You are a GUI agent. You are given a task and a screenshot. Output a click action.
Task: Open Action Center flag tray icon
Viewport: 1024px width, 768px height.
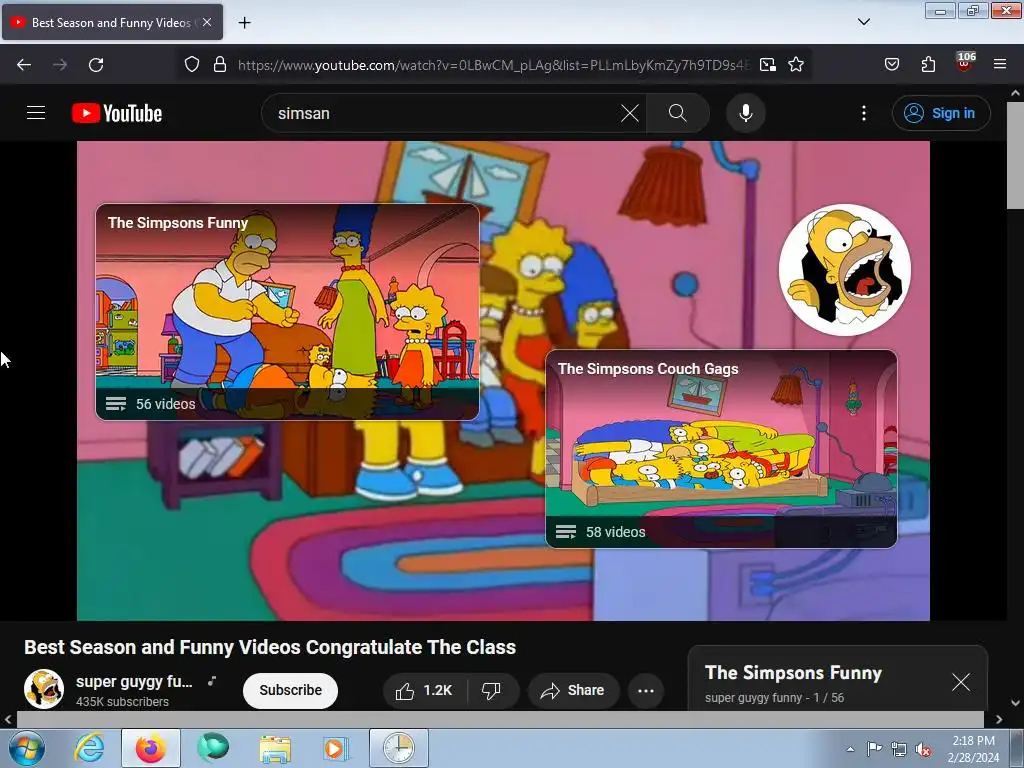(874, 749)
